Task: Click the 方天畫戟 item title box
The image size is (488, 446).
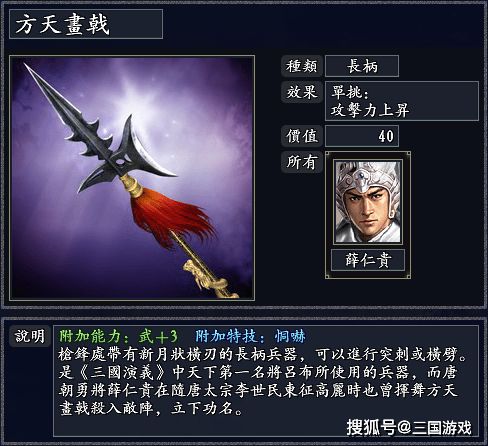Action: pyautogui.click(x=86, y=24)
